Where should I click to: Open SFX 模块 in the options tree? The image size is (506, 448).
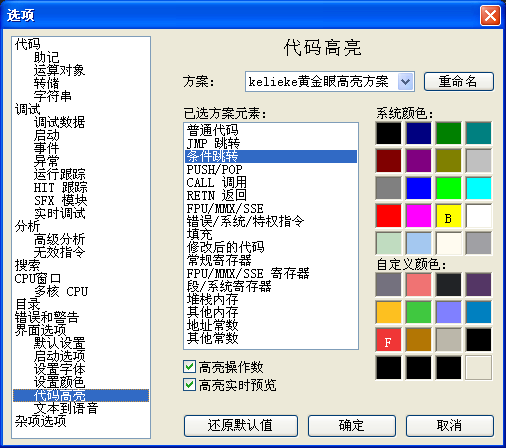point(60,200)
